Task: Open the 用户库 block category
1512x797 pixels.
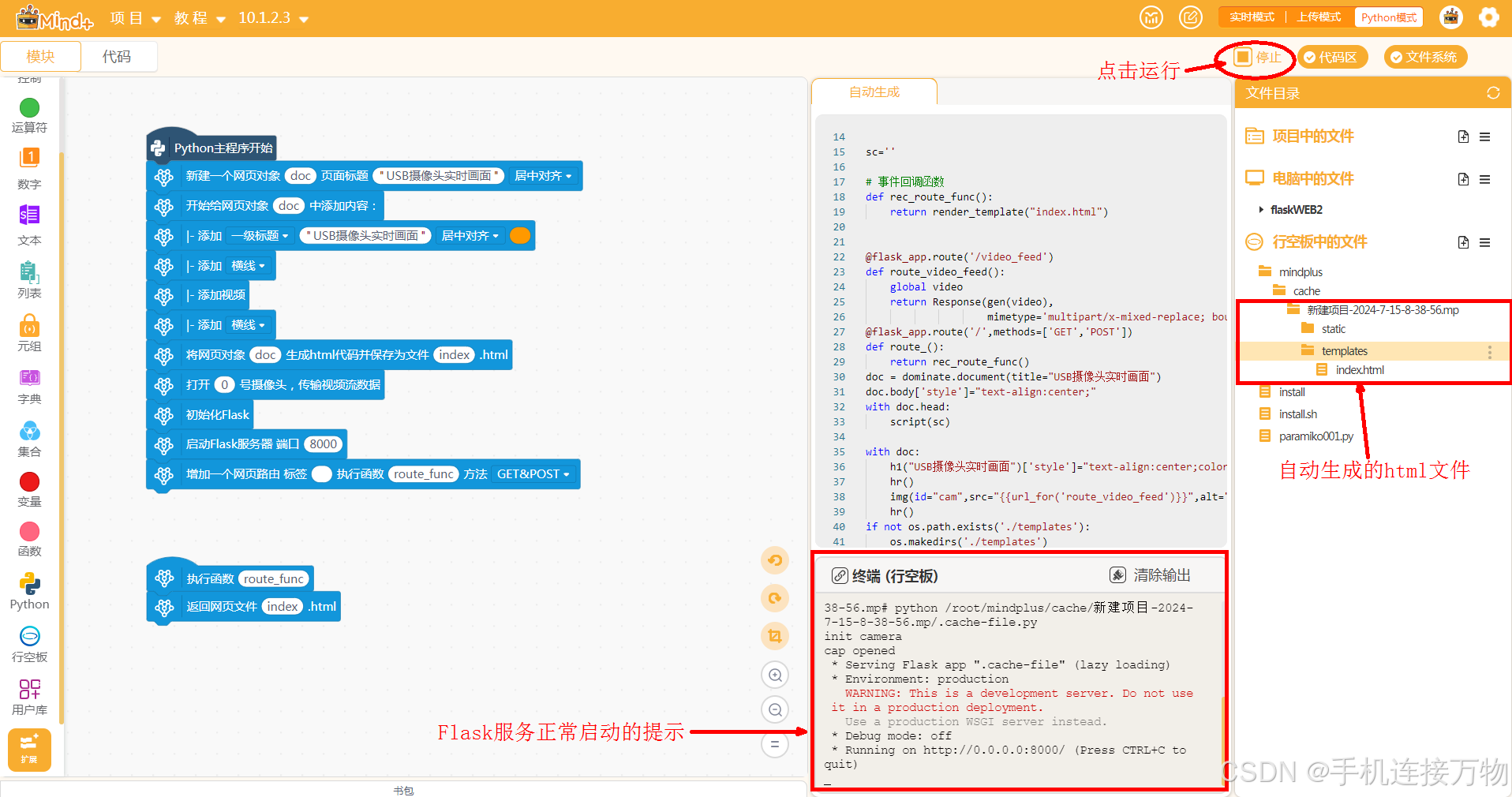Action: point(29,697)
